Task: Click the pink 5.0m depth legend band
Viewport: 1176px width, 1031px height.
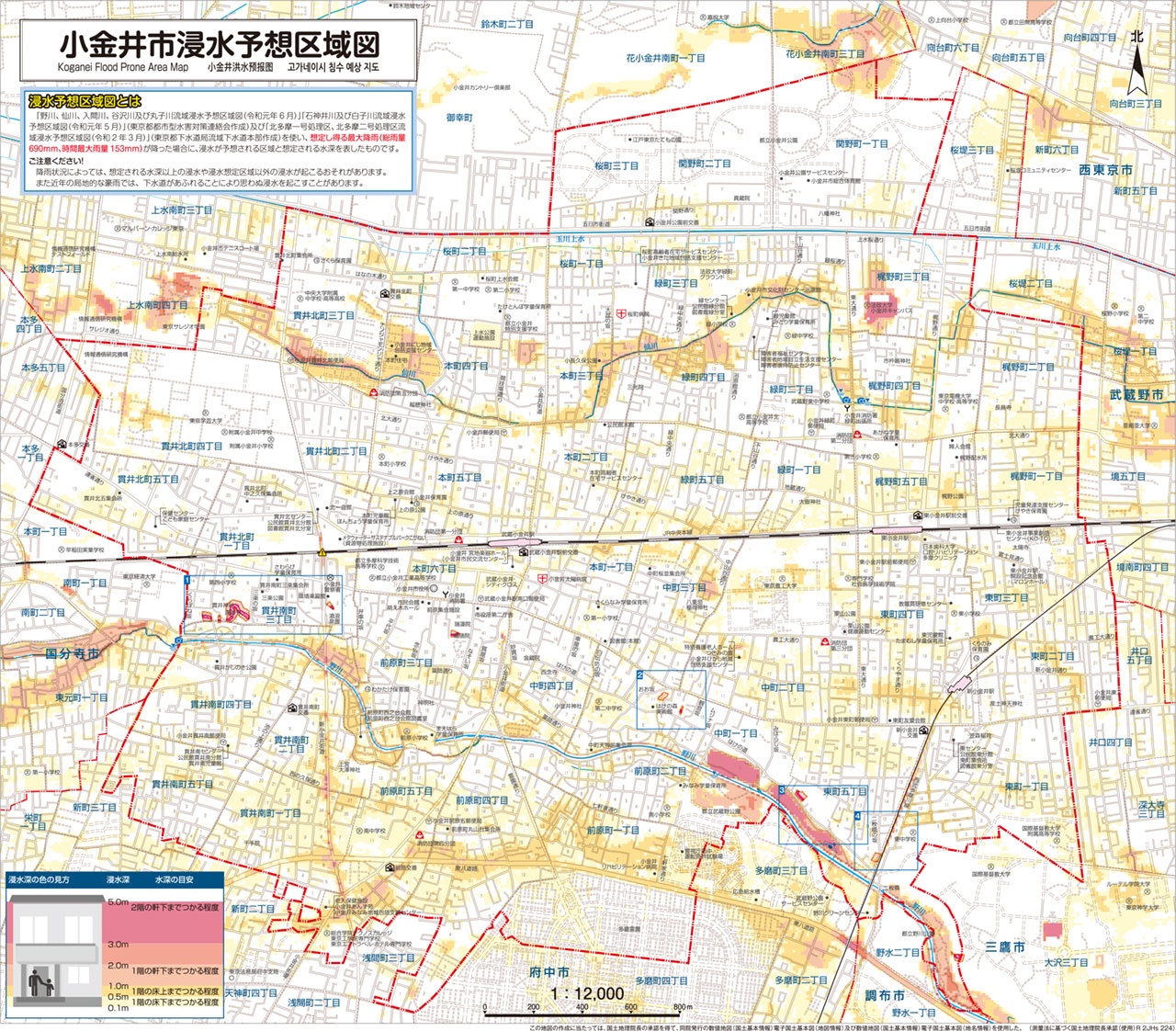Action: point(175,923)
